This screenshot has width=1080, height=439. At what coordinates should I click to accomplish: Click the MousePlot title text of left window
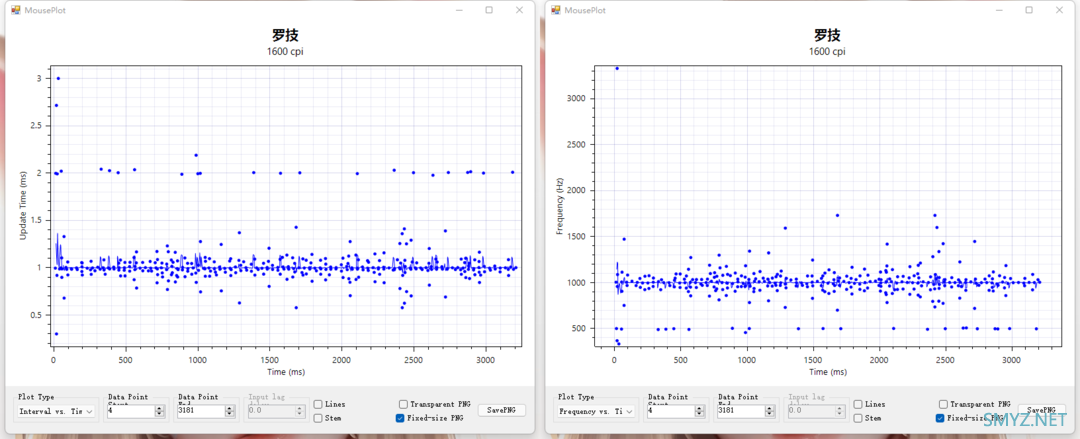(x=45, y=10)
